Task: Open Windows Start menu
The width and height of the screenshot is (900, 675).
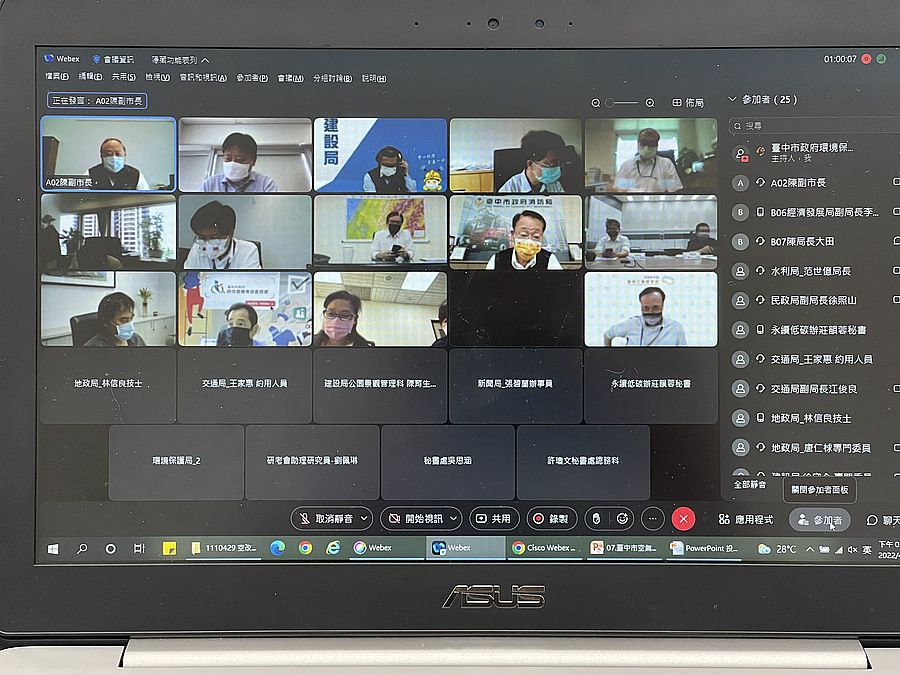Action: [53, 549]
